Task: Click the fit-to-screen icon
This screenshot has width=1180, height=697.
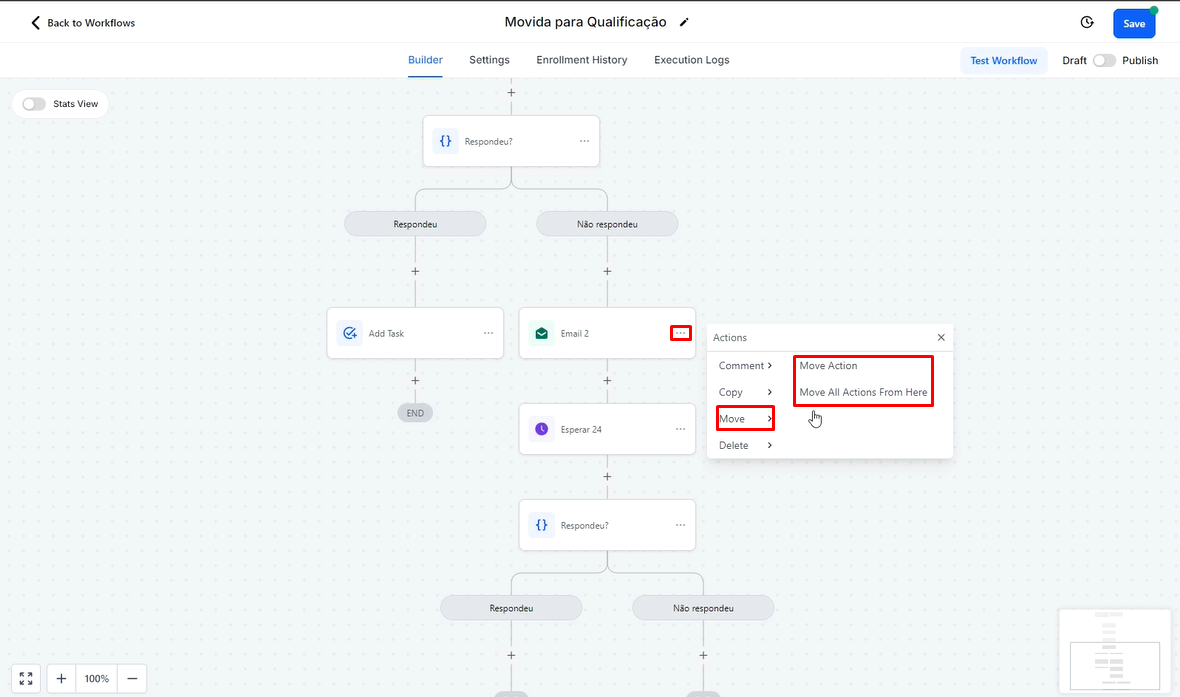Action: (x=26, y=678)
